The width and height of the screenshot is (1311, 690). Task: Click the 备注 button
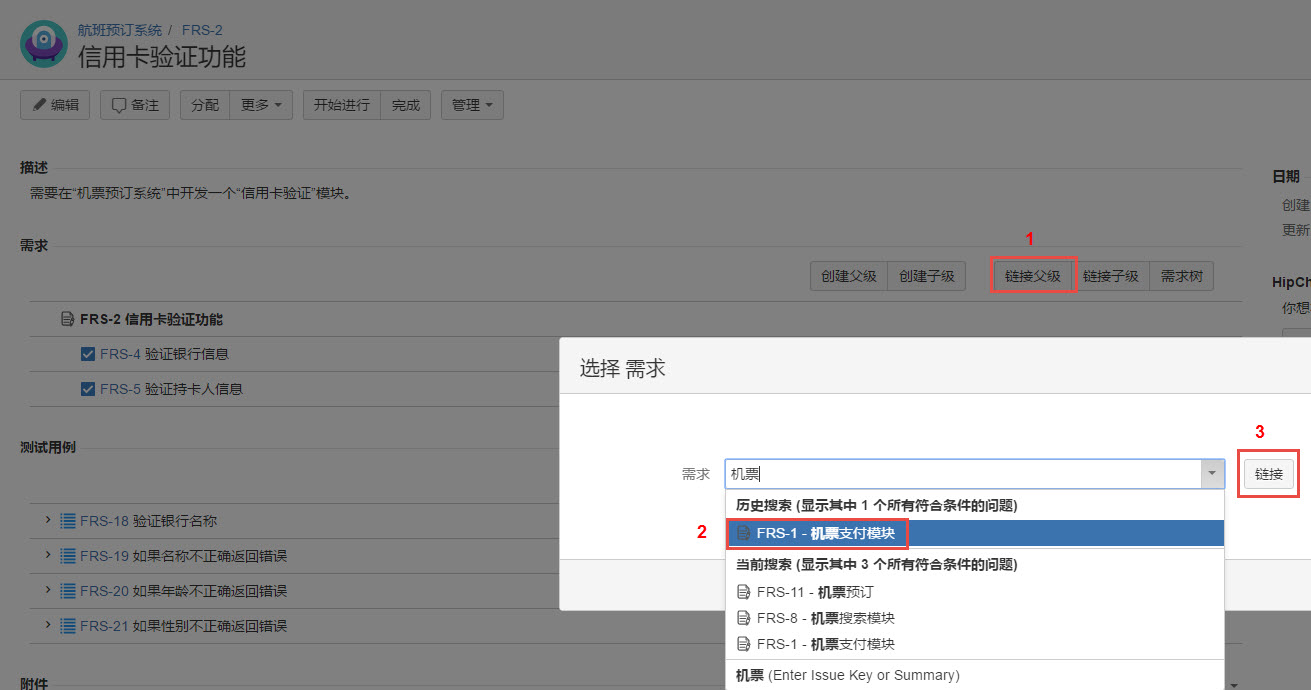[x=135, y=105]
